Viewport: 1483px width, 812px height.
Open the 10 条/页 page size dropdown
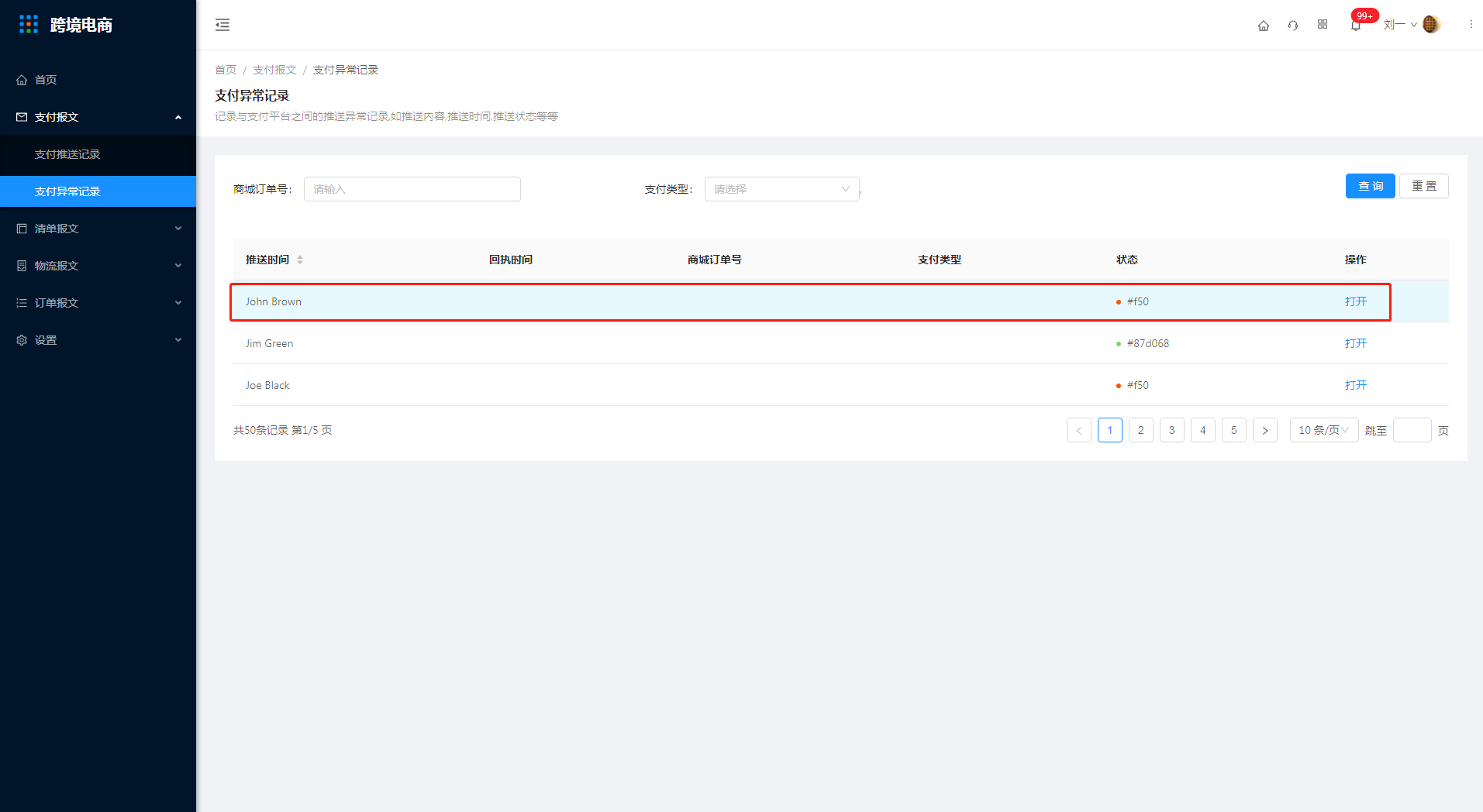pos(1324,430)
